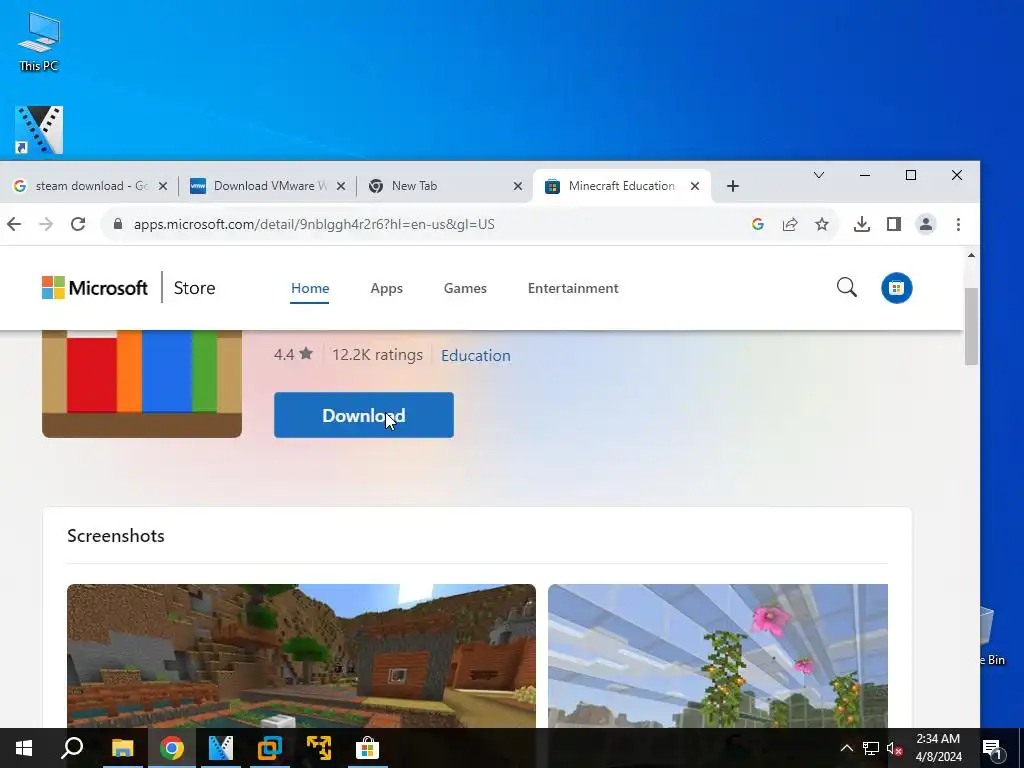The width and height of the screenshot is (1024, 768).
Task: Open the video editor desktop shortcut
Action: pos(39,130)
